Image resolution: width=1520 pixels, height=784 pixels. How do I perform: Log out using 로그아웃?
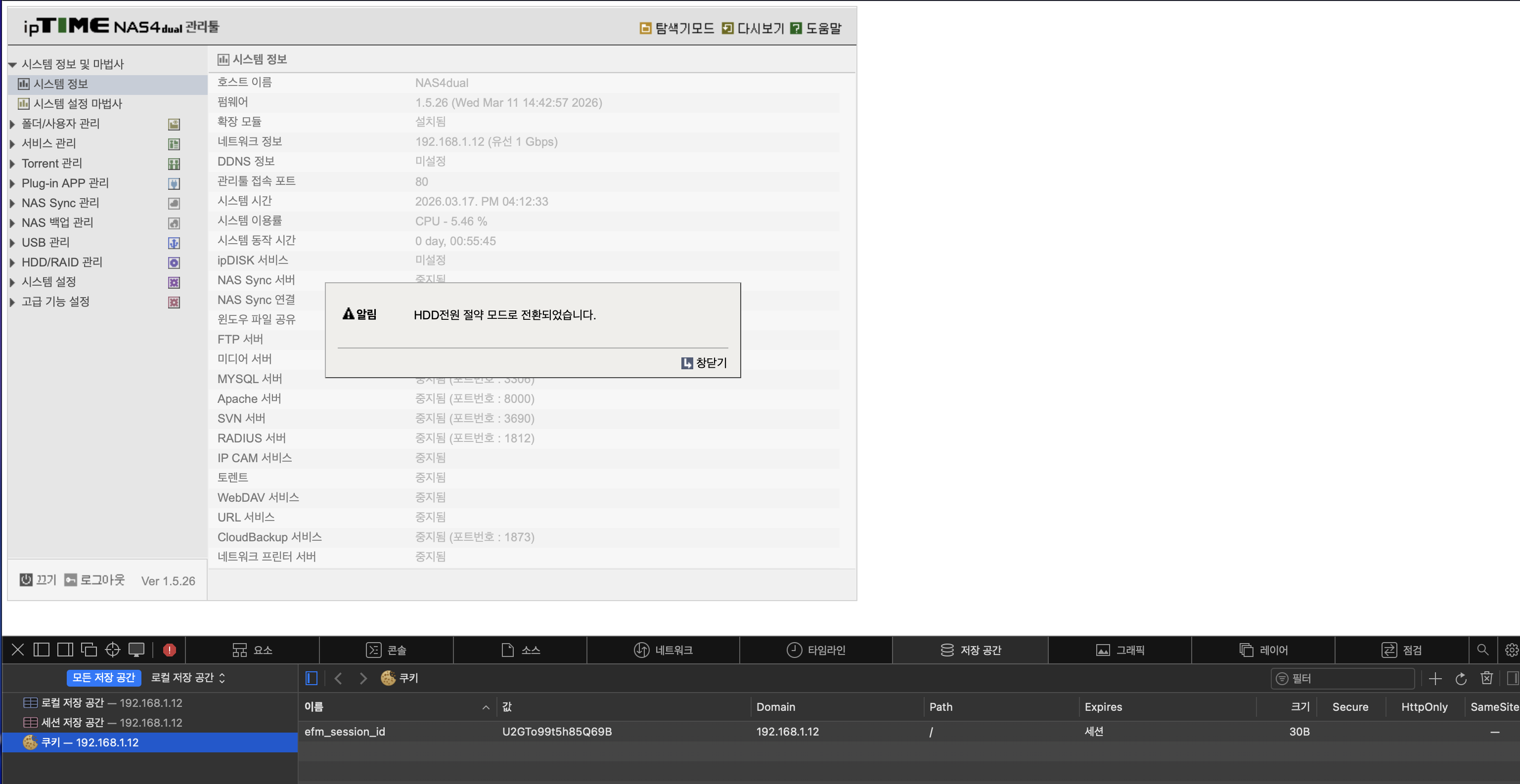coord(94,580)
